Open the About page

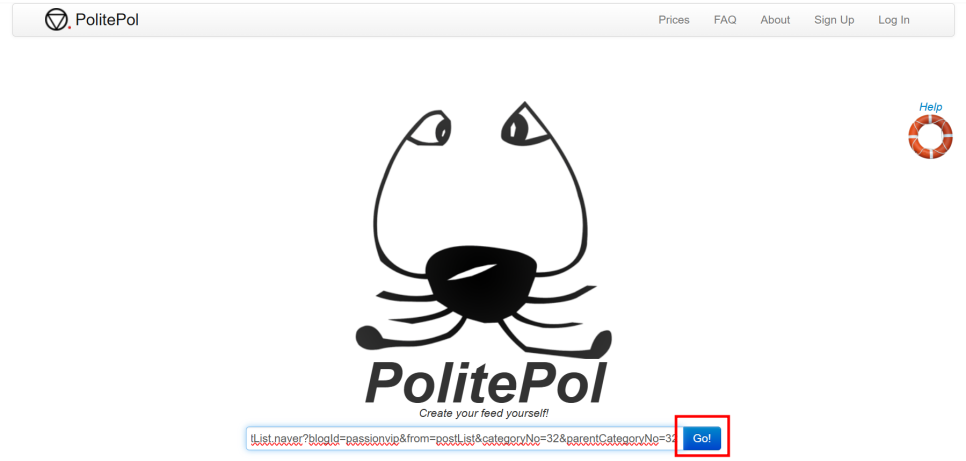tap(775, 20)
